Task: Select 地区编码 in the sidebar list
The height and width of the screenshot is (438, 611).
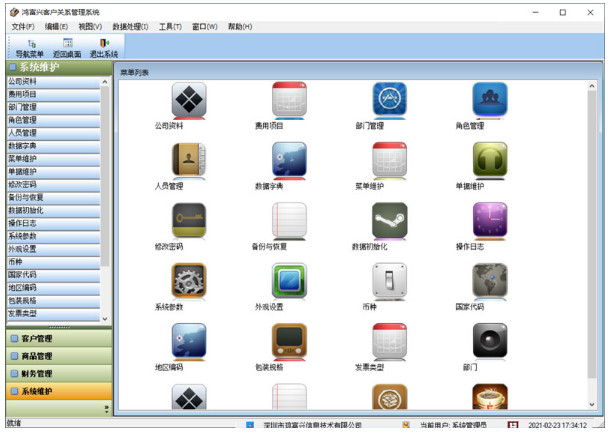Action: click(x=53, y=288)
